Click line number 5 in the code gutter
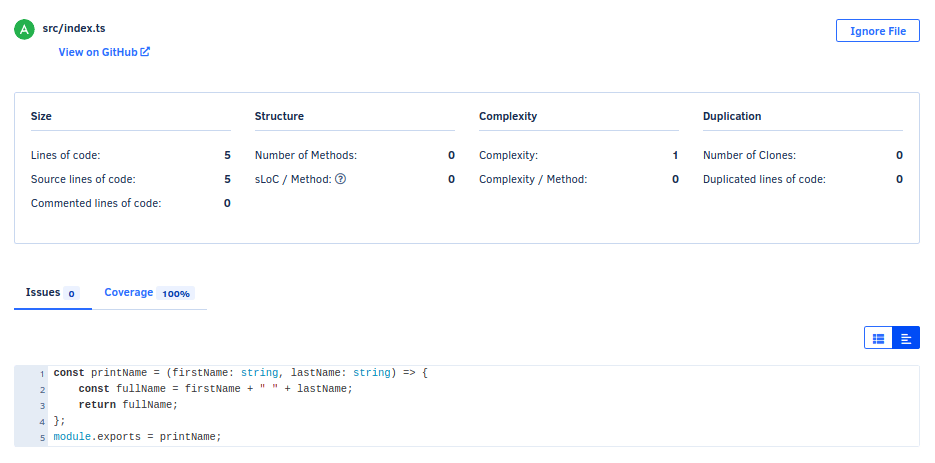The image size is (935, 463). pyautogui.click(x=42, y=437)
